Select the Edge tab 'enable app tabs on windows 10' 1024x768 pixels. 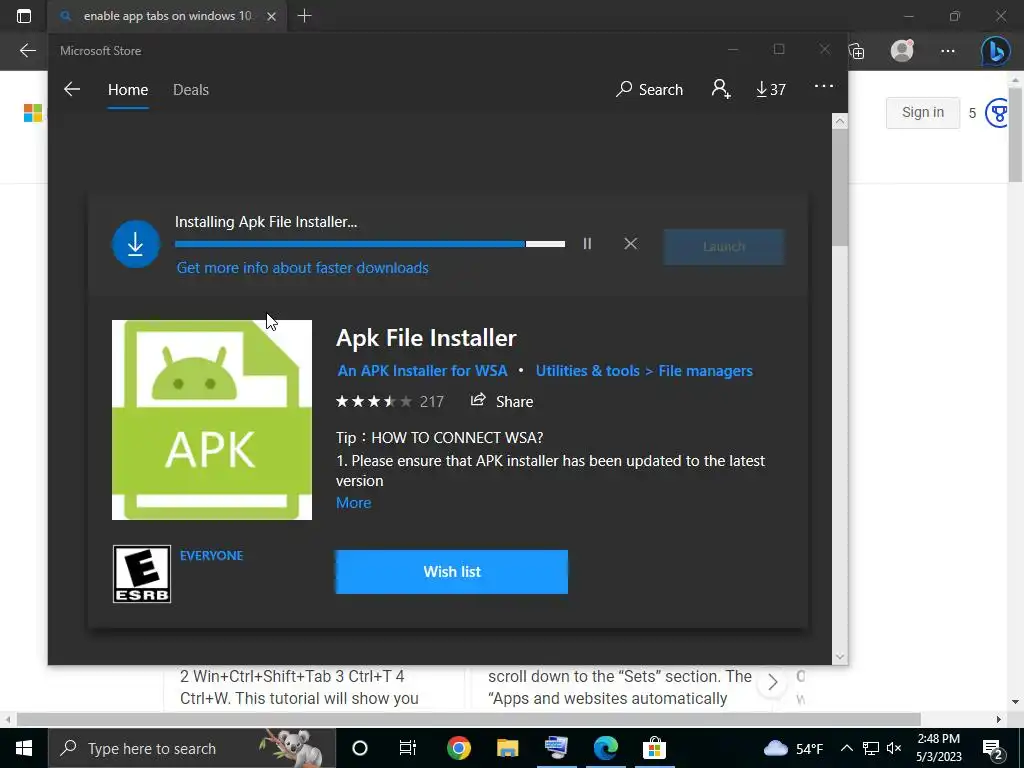(167, 16)
